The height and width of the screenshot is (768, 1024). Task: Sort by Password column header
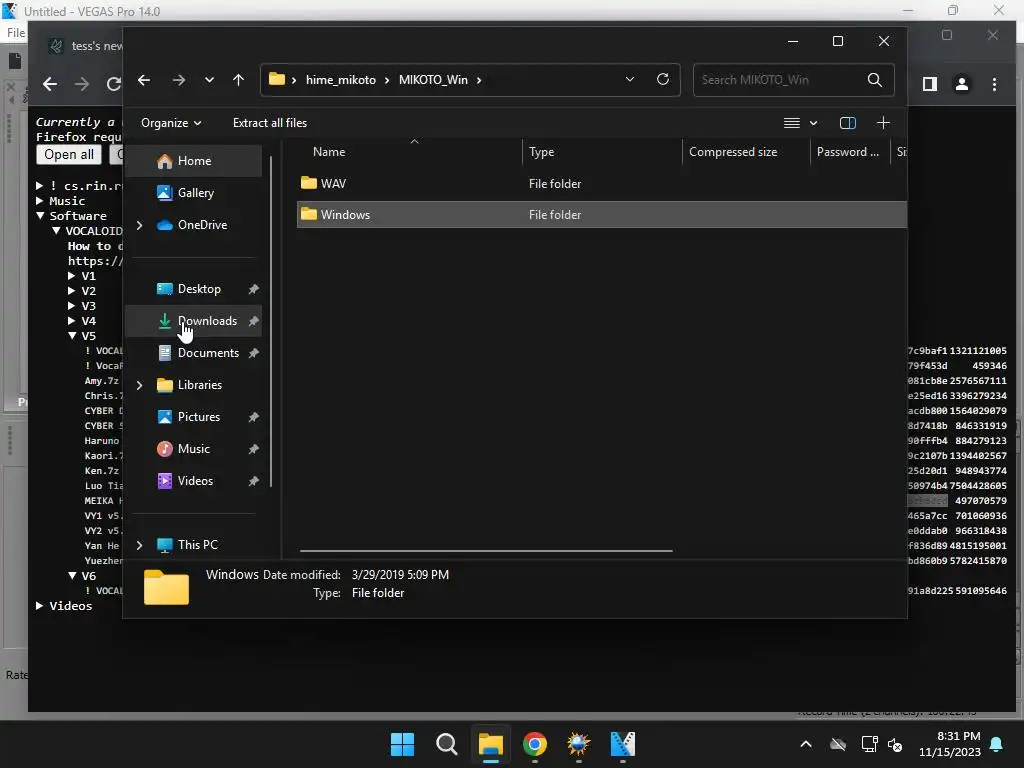pyautogui.click(x=850, y=152)
